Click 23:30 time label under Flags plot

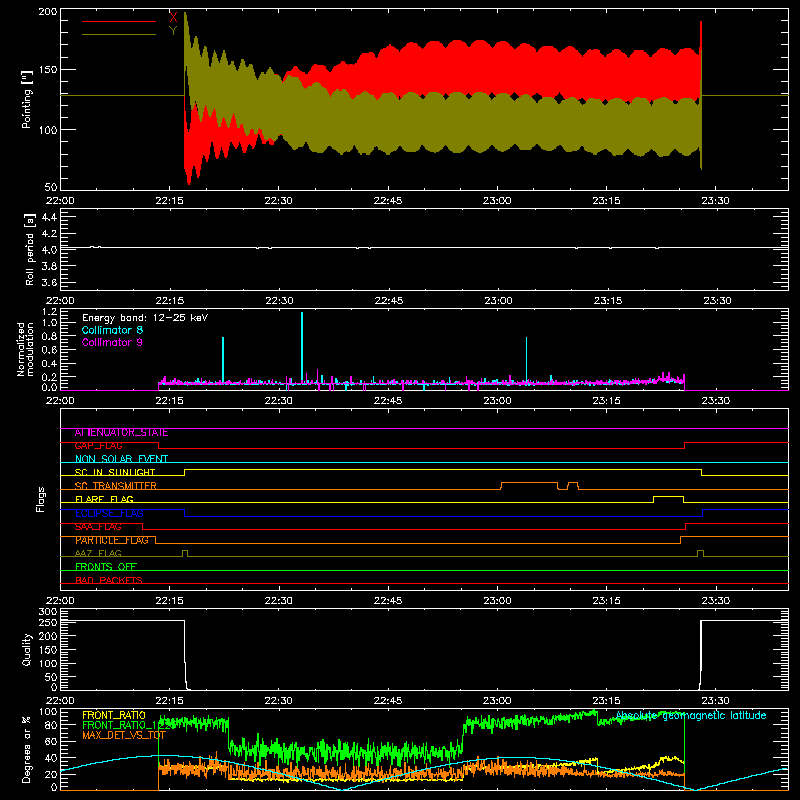(716, 601)
